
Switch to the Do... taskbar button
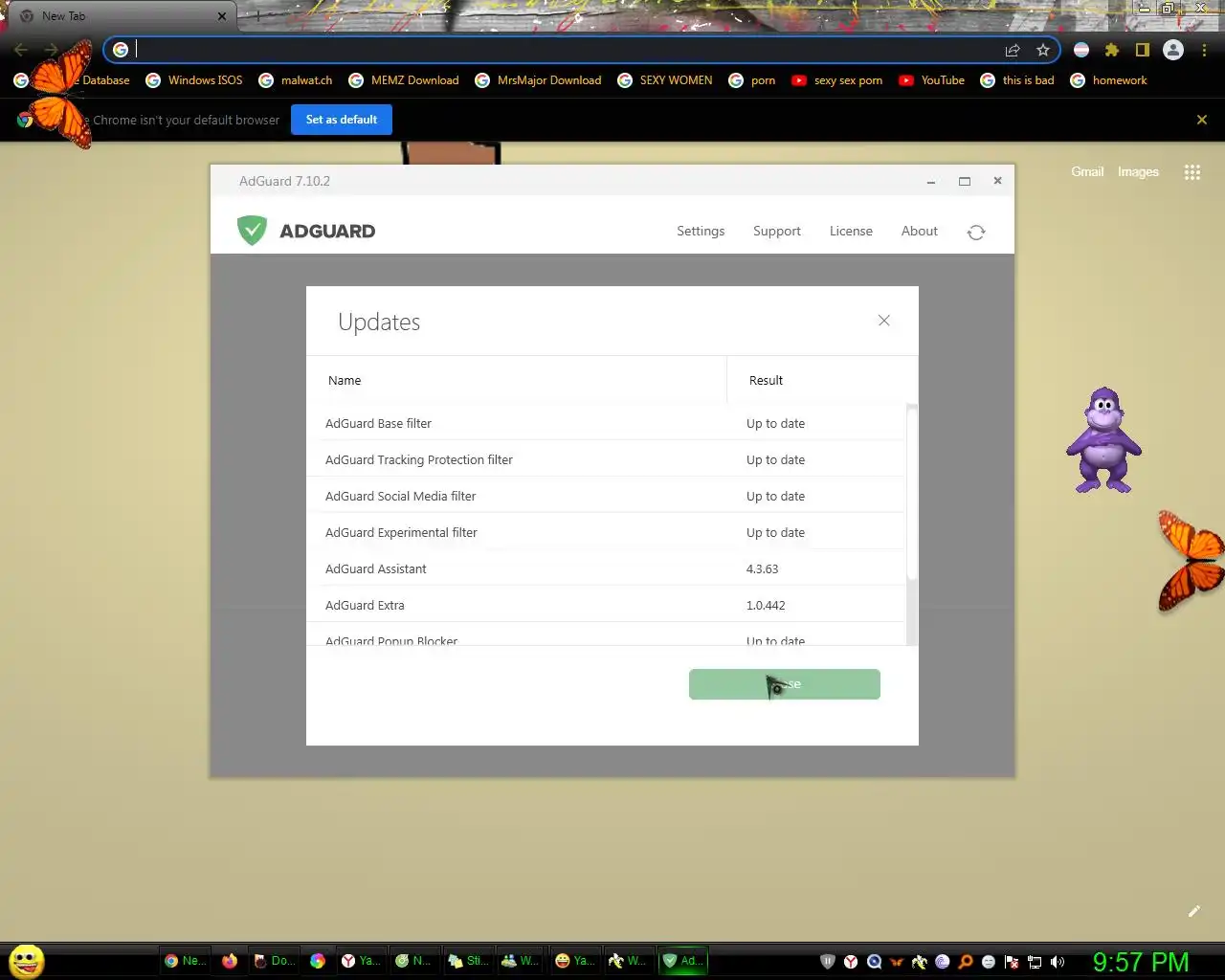point(274,961)
